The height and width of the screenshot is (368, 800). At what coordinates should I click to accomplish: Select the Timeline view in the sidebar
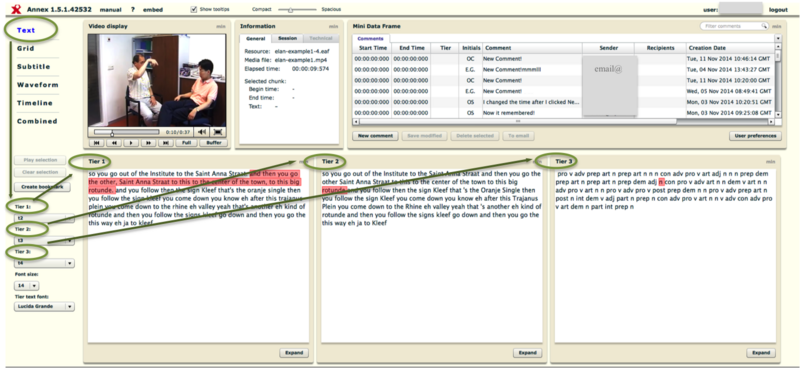click(35, 103)
